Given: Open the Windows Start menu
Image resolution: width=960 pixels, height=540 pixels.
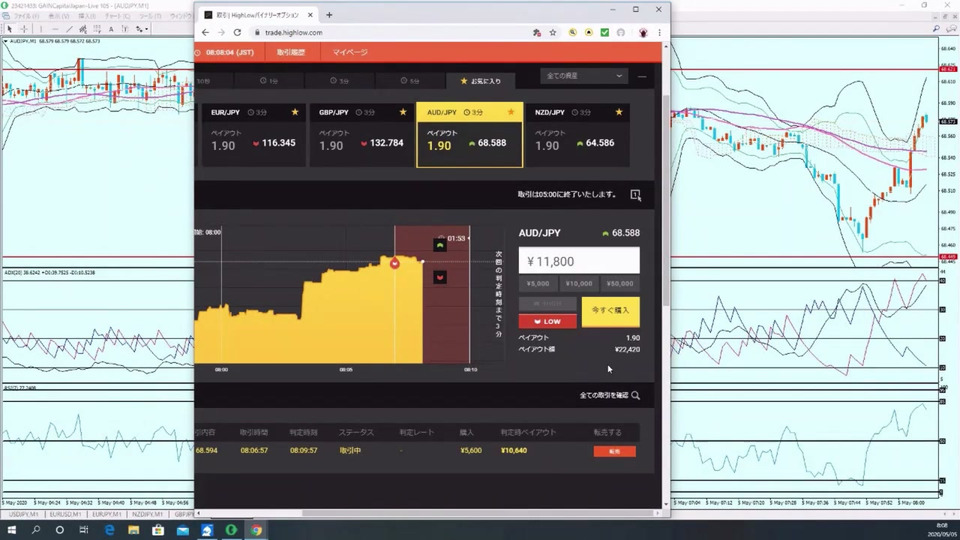Looking at the screenshot, I should 11,530.
